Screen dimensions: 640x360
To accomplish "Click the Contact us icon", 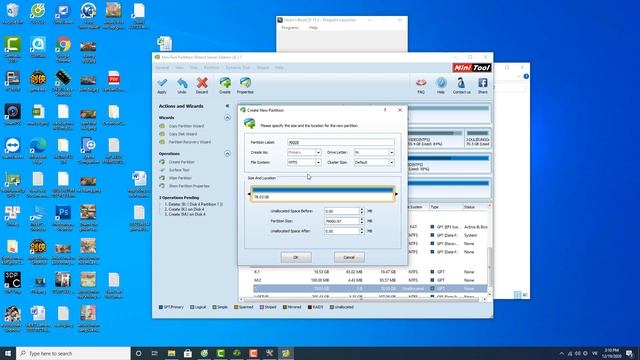I will (461, 86).
